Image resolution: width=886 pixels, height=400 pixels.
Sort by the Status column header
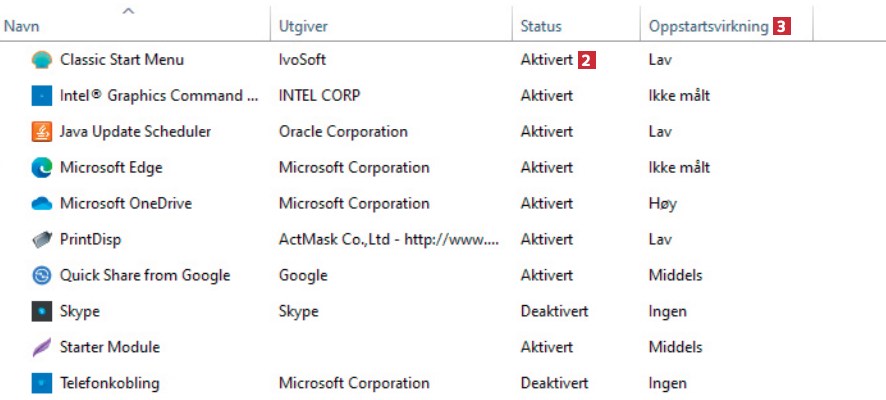(541, 27)
